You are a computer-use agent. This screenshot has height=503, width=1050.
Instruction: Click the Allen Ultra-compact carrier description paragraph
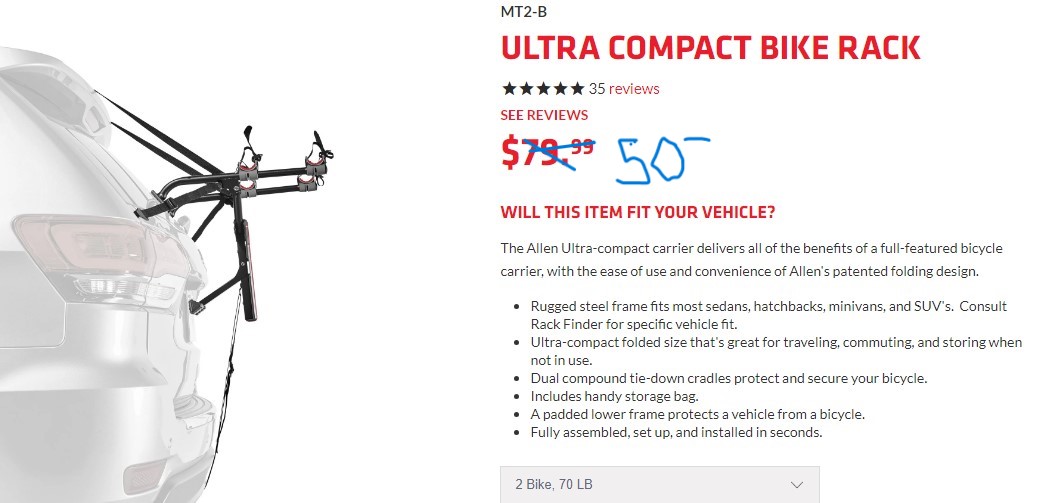tap(737, 259)
